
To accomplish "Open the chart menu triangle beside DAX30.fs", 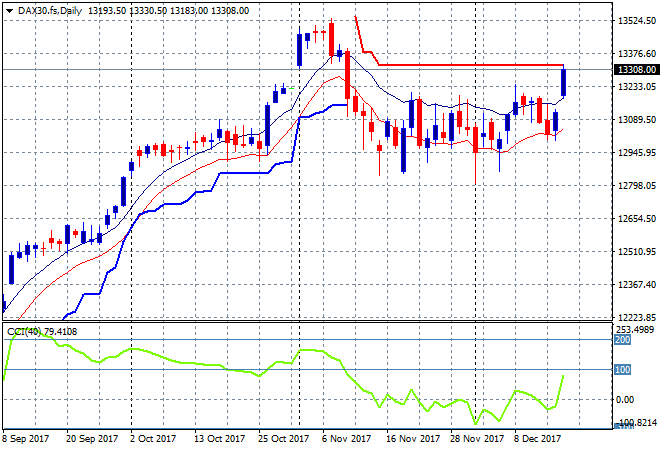I will tap(9, 11).
